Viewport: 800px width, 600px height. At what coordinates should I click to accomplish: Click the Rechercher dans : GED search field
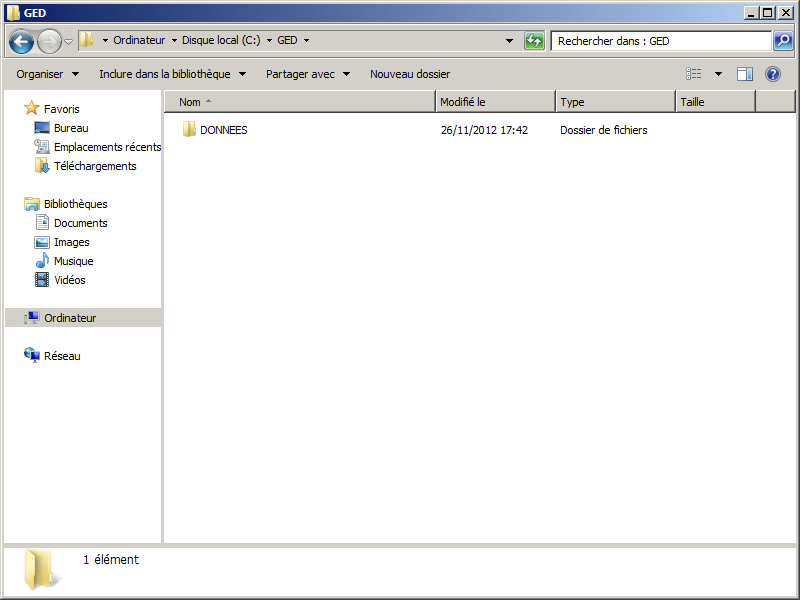(x=660, y=41)
